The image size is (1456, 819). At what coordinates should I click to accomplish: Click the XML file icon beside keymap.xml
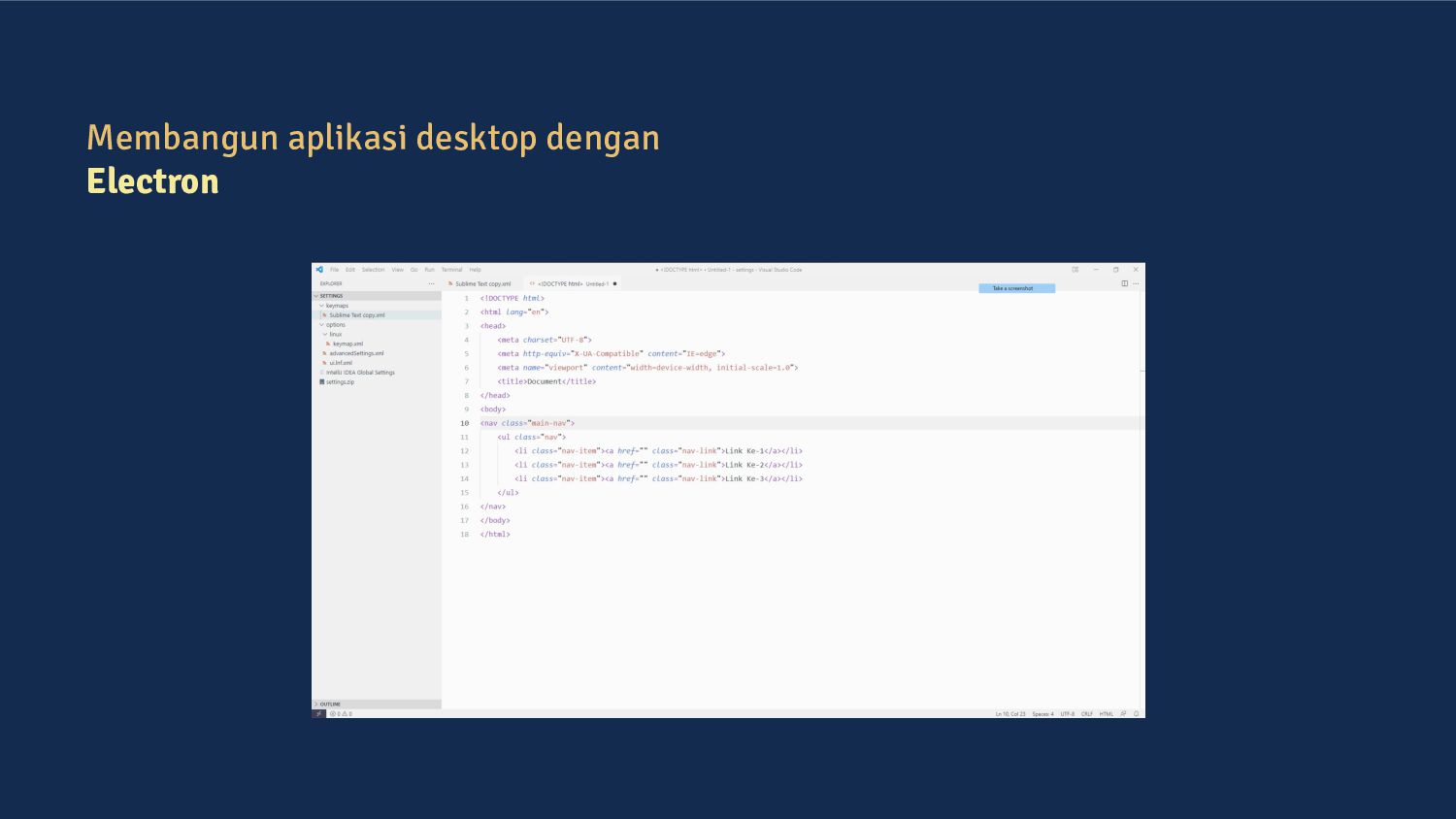pyautogui.click(x=328, y=344)
